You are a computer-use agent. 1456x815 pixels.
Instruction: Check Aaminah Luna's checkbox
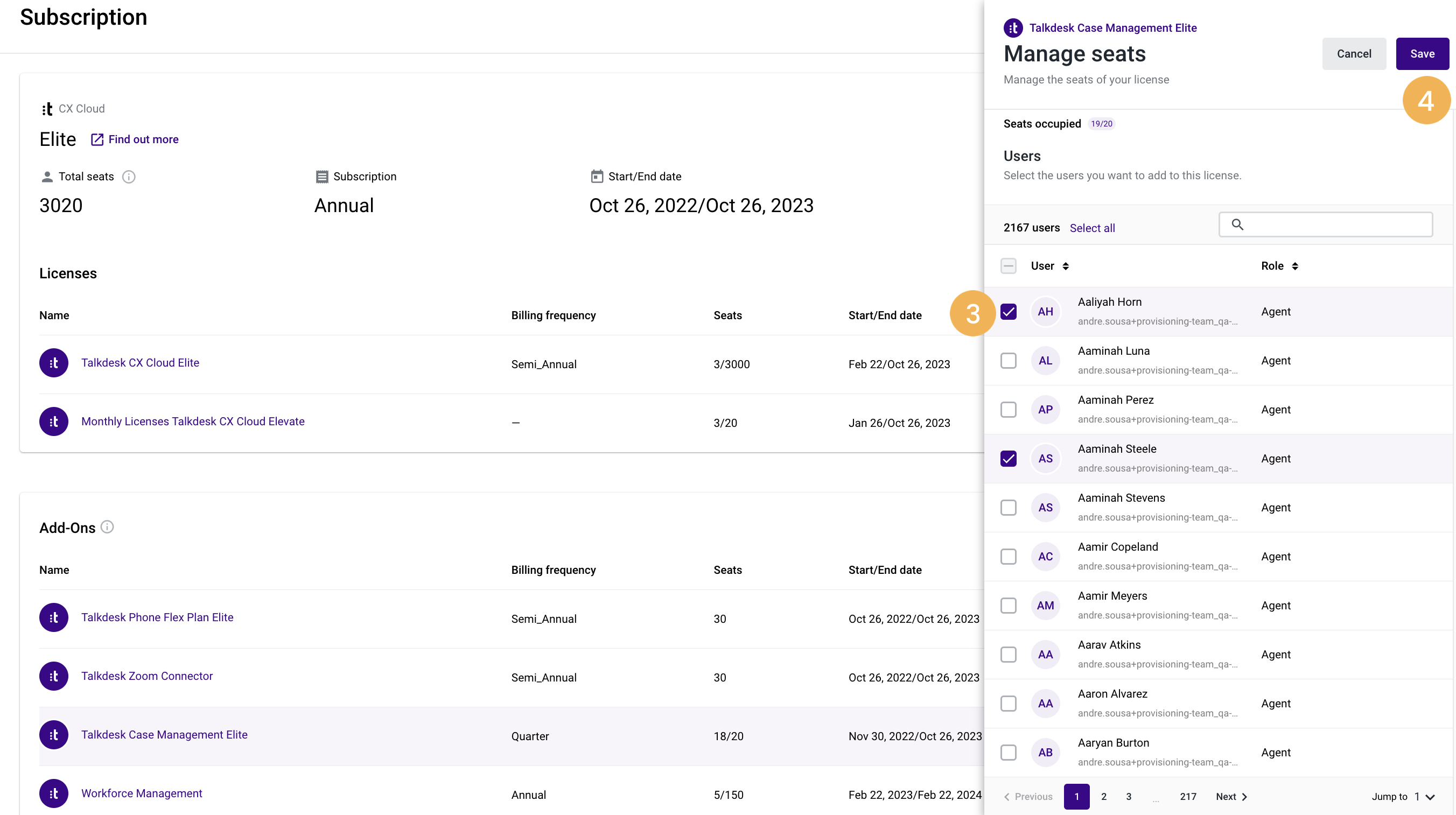[x=1009, y=361]
